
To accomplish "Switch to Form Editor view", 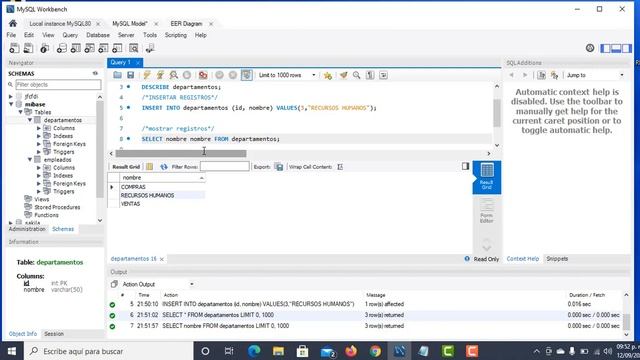I will [487, 211].
